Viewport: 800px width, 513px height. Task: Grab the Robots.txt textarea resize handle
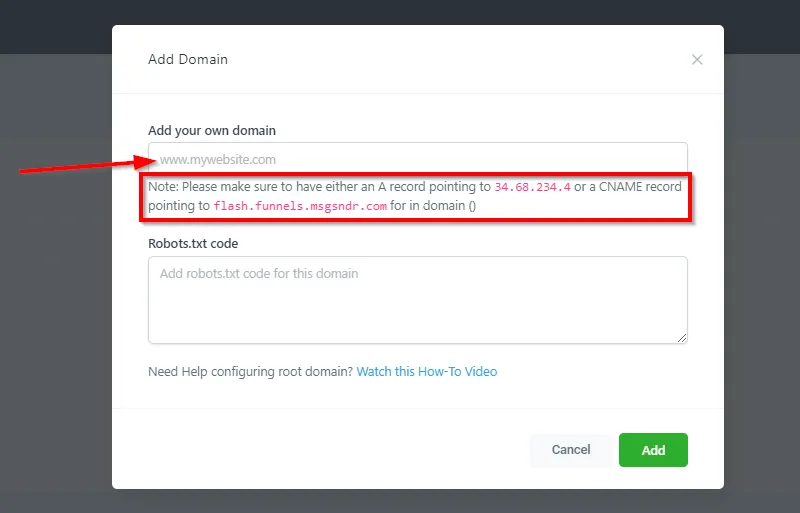point(682,338)
